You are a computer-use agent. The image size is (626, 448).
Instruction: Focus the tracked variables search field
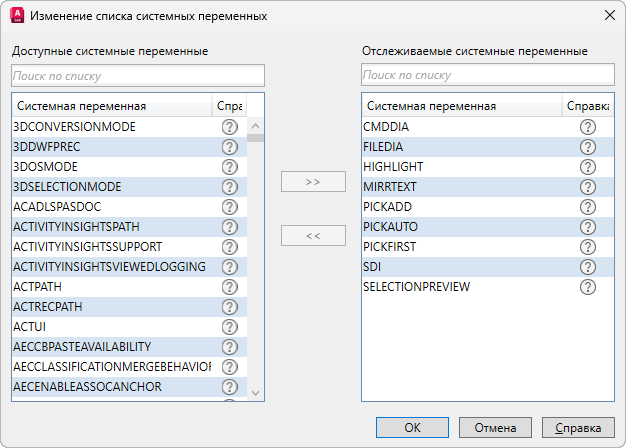pos(488,76)
